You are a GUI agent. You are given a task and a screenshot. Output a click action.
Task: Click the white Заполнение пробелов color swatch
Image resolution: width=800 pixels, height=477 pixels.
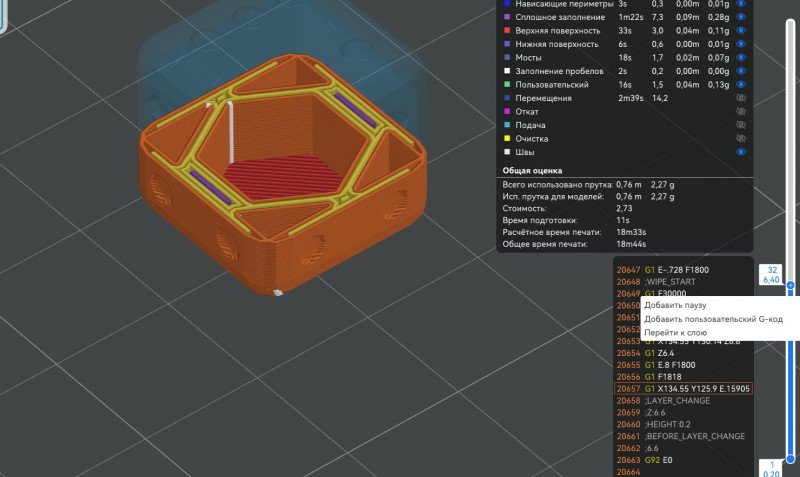507,71
